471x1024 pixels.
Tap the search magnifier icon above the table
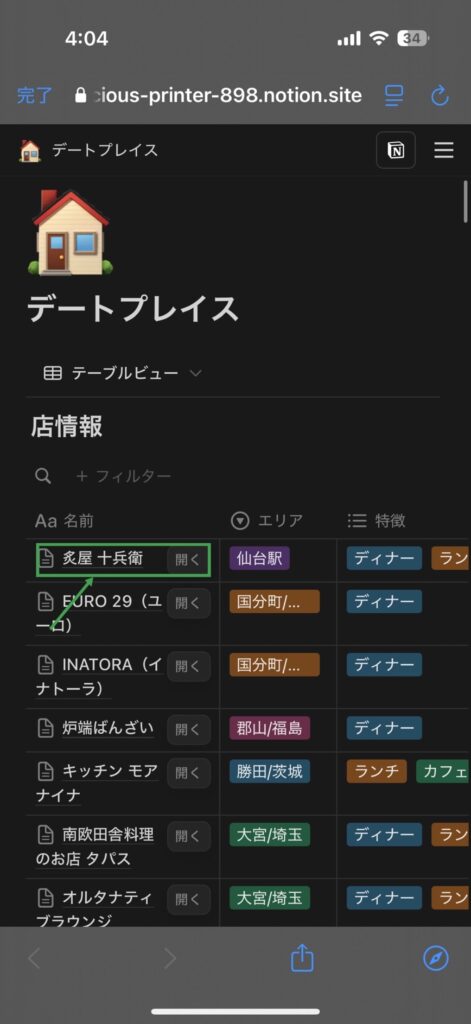[43, 476]
